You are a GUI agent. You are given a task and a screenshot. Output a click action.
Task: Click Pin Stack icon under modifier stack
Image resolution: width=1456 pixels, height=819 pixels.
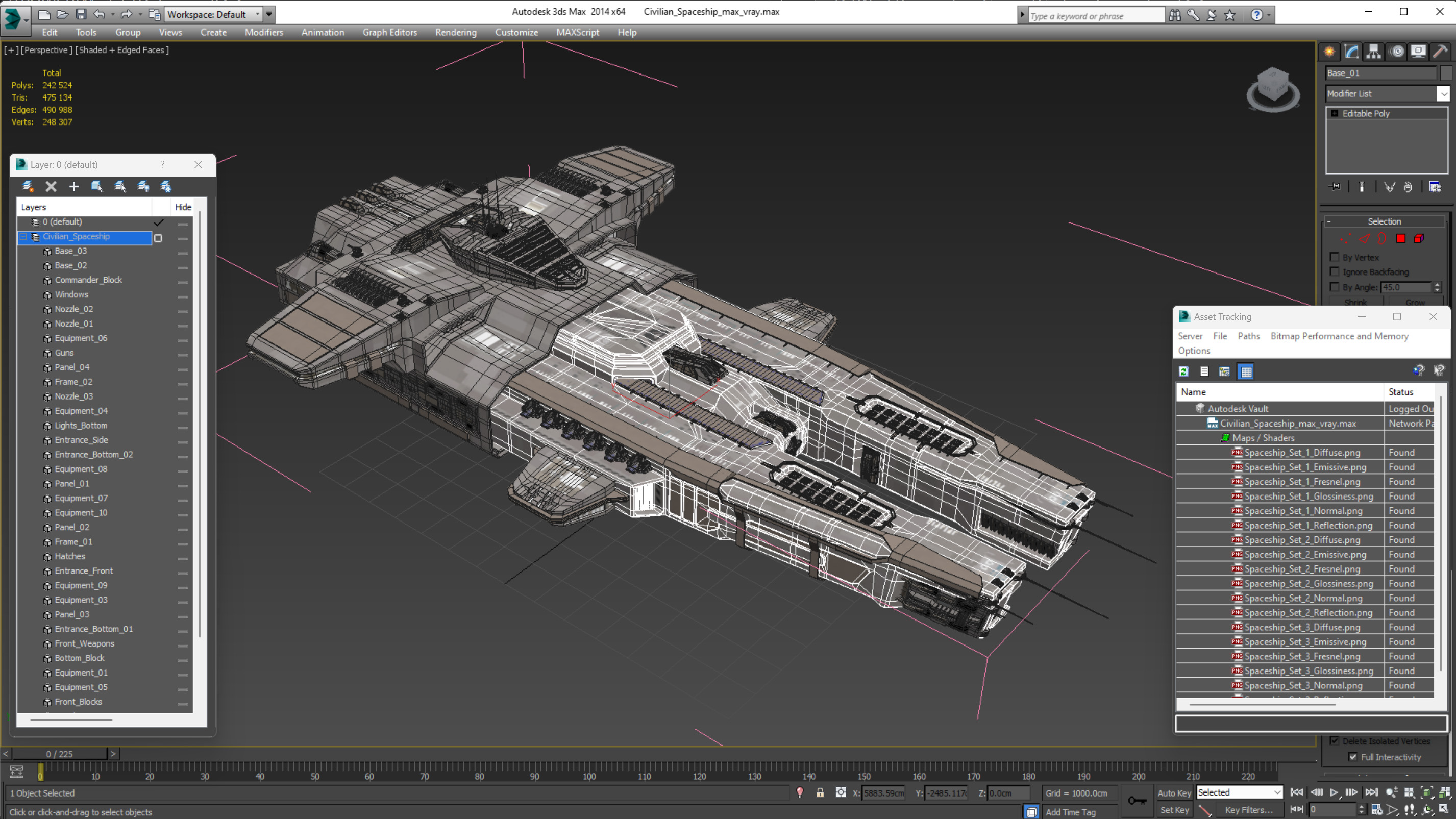[x=1335, y=187]
